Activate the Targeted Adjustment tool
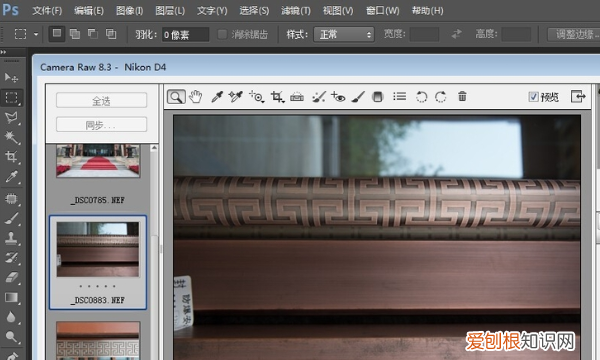The image size is (600, 360). (257, 97)
